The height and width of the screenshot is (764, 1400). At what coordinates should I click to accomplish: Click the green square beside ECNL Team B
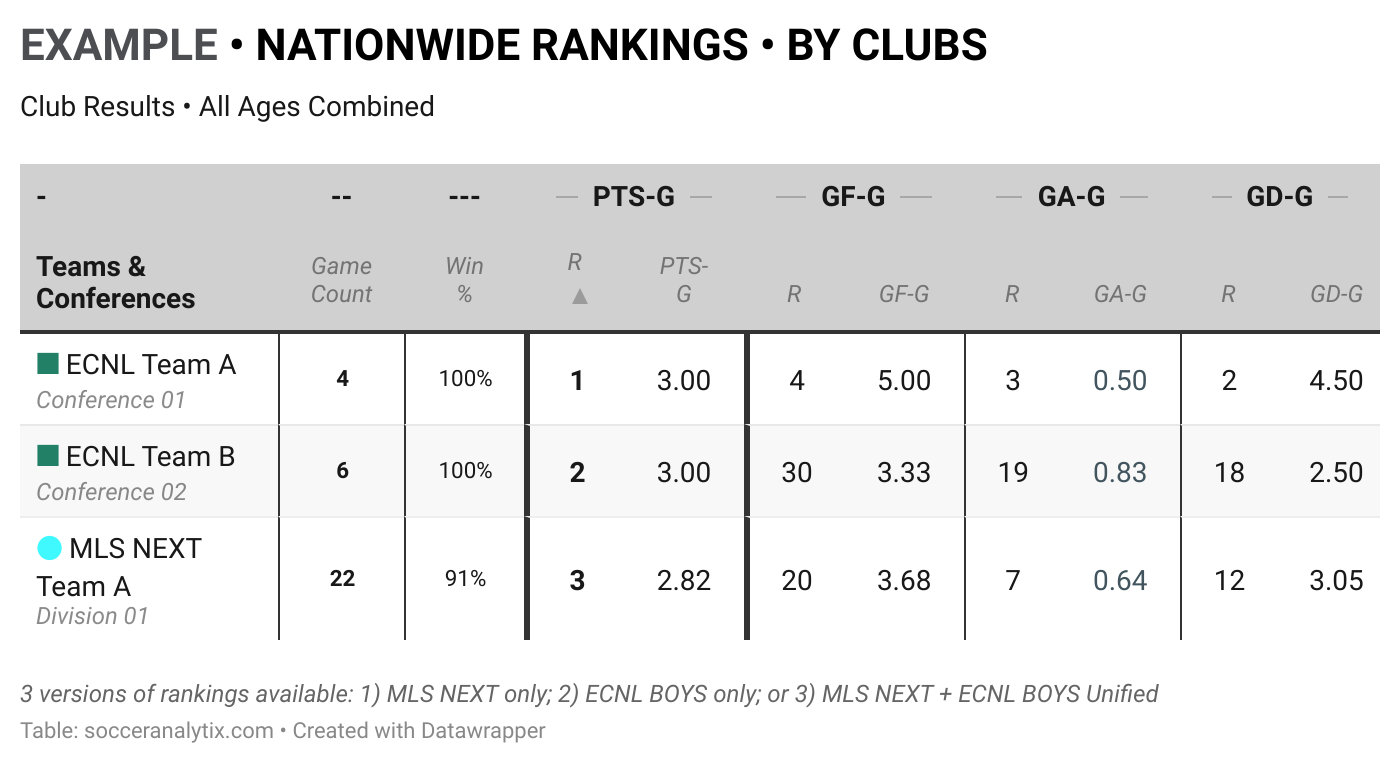coord(48,456)
